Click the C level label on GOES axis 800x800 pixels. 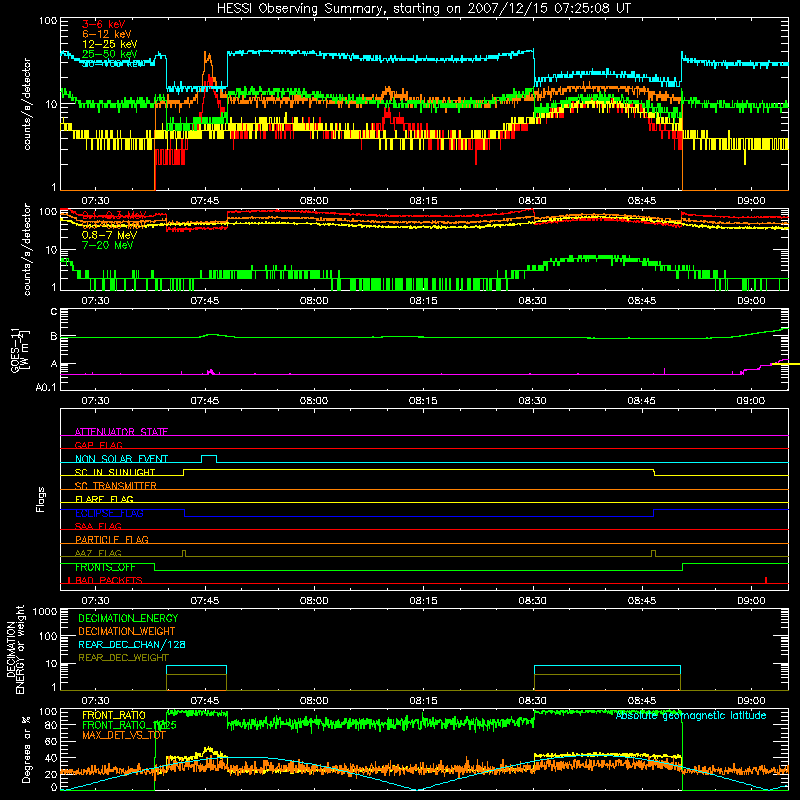point(54,311)
